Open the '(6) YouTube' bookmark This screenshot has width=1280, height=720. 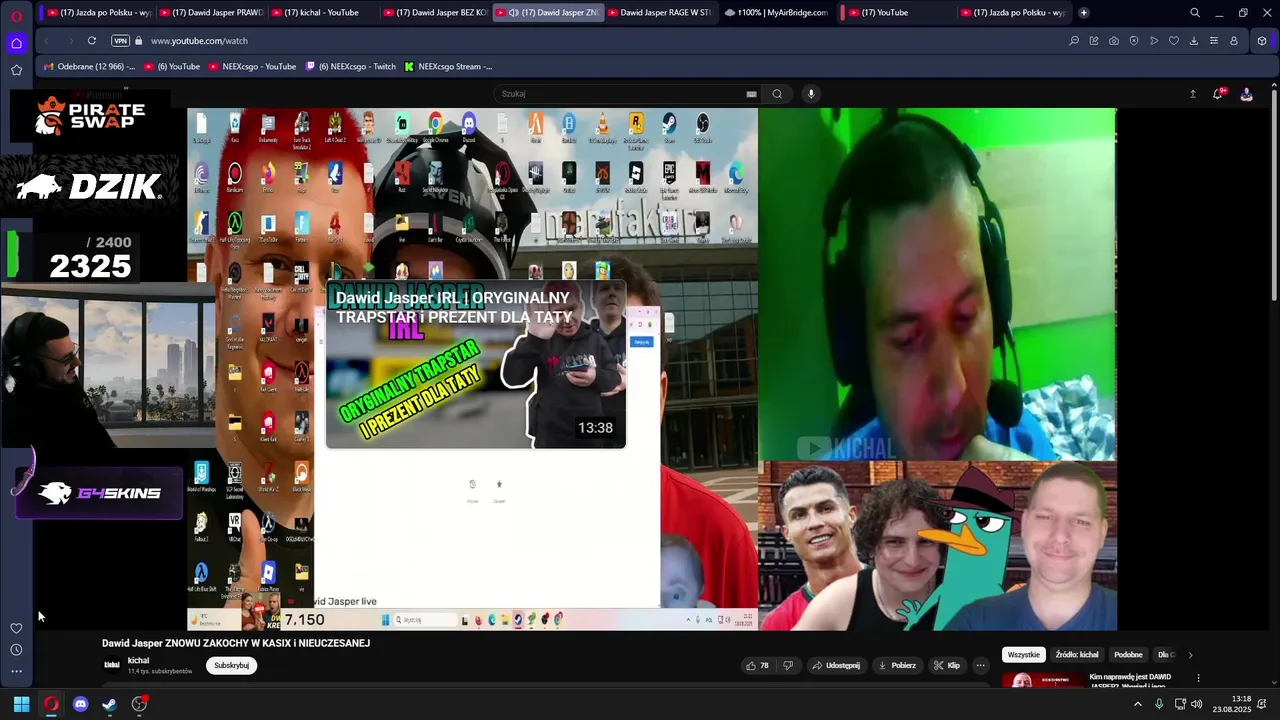(172, 67)
